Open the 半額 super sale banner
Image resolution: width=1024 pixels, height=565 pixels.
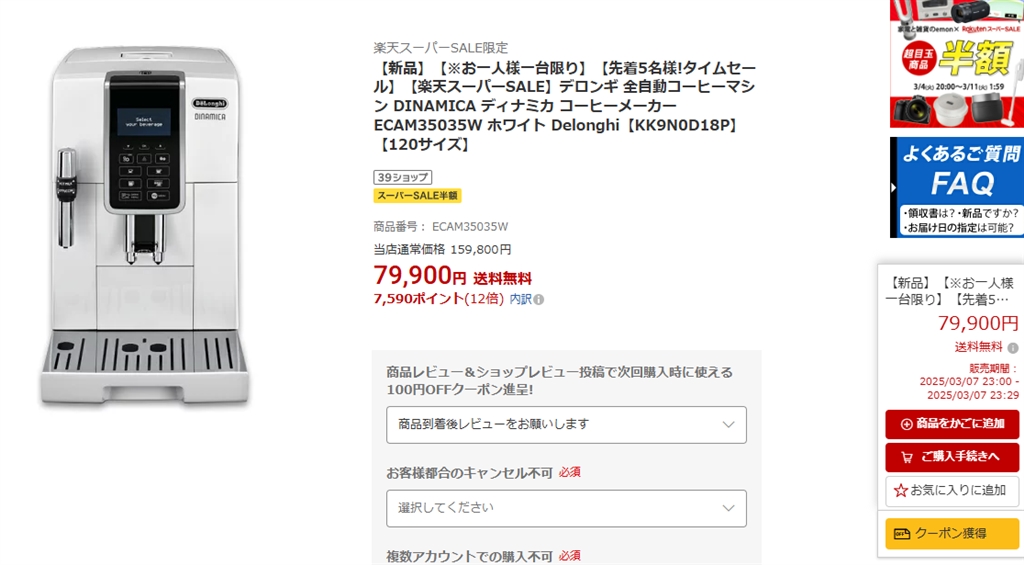956,63
